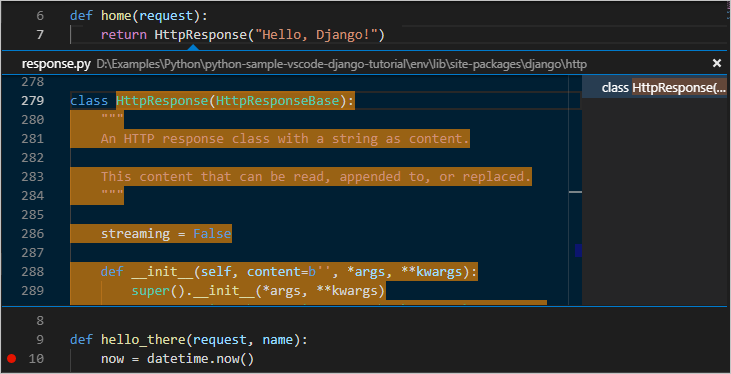The width and height of the screenshot is (731, 374).
Task: Click the blue marker in the overview ruler
Action: [x=578, y=250]
